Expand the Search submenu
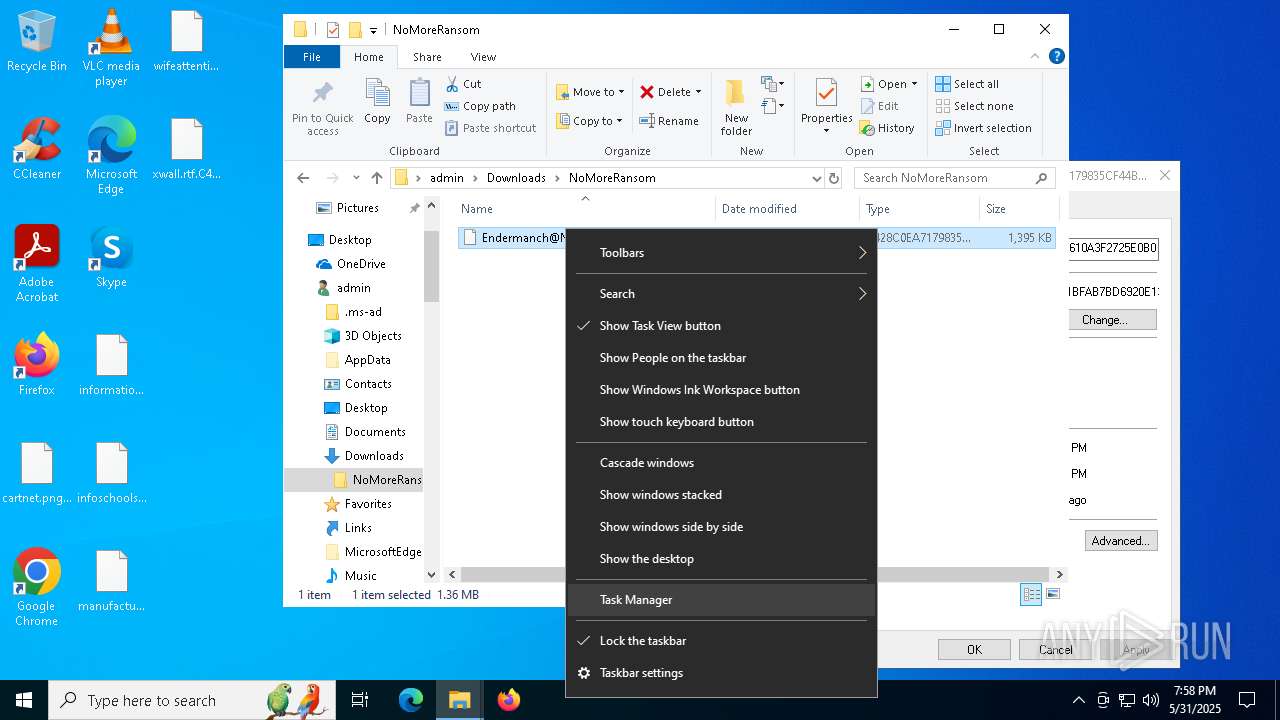Viewport: 1280px width, 720px height. [721, 294]
